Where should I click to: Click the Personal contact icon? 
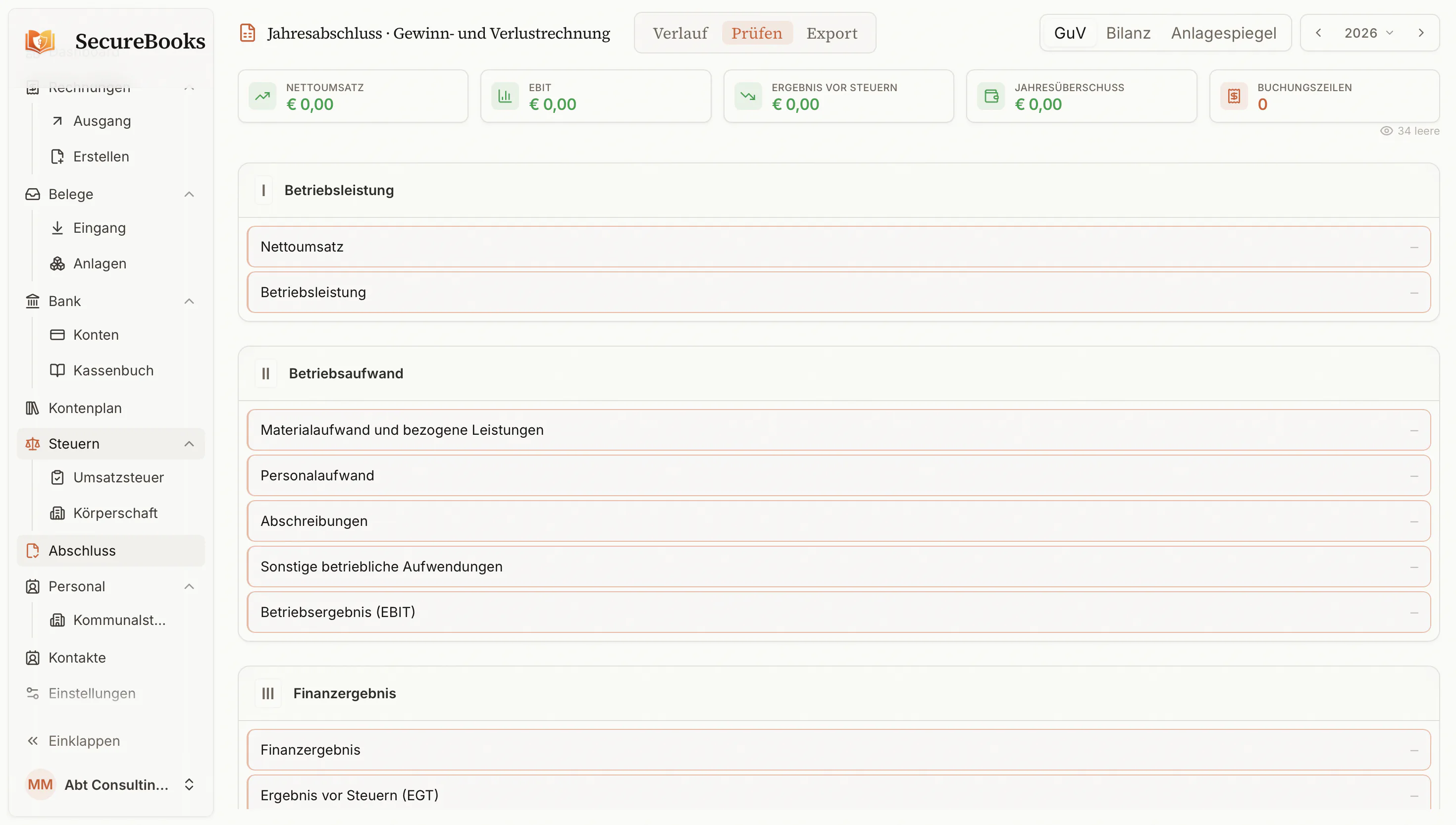(x=33, y=586)
